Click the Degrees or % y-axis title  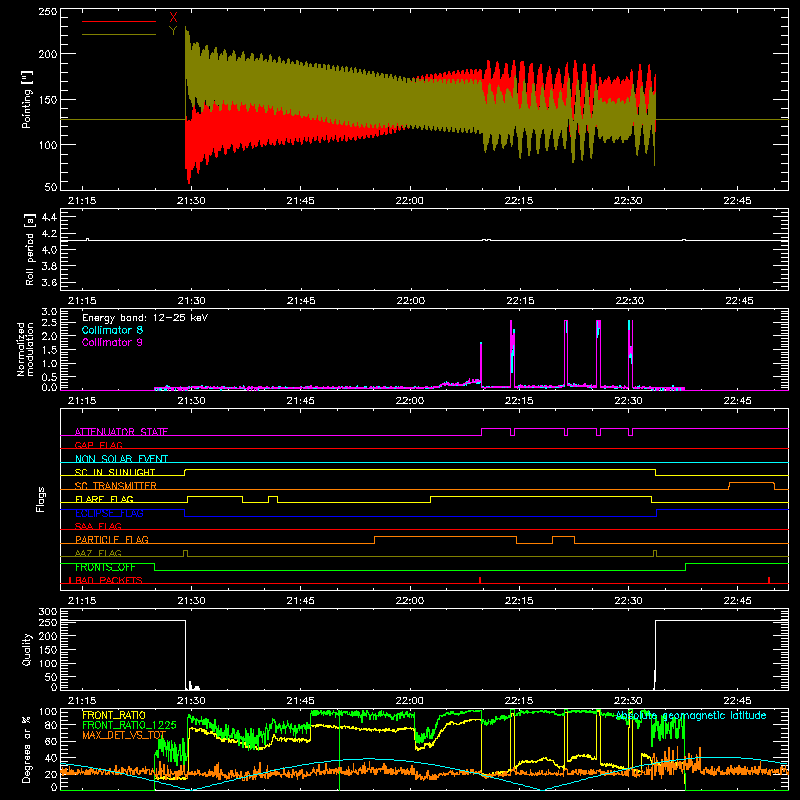pos(27,749)
